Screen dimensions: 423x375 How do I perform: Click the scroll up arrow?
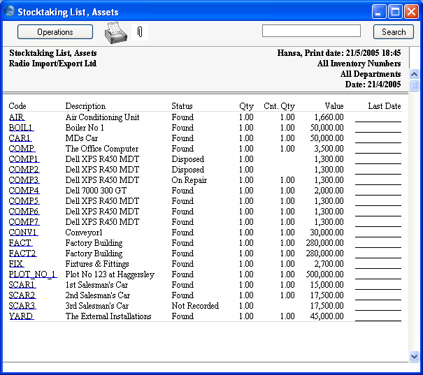pyautogui.click(x=414, y=74)
